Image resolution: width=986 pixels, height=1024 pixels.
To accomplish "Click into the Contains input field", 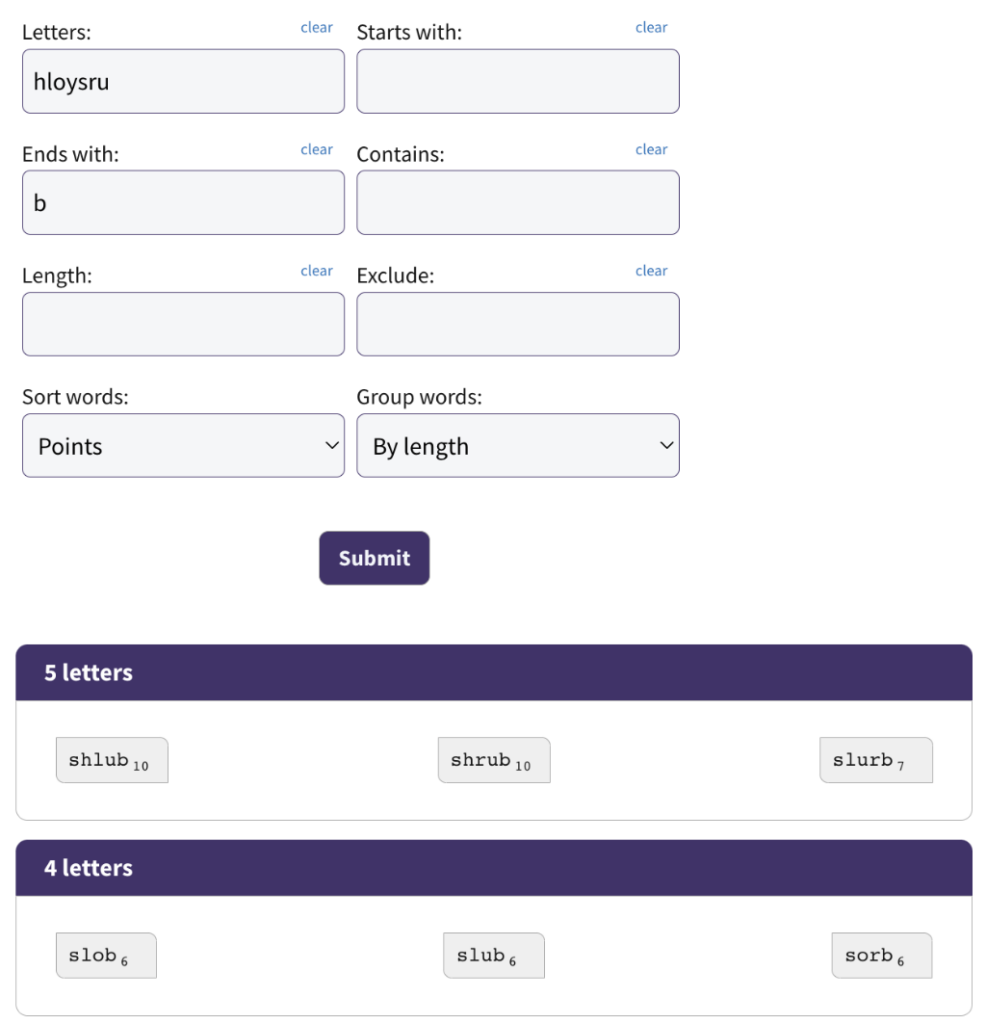I will point(518,202).
